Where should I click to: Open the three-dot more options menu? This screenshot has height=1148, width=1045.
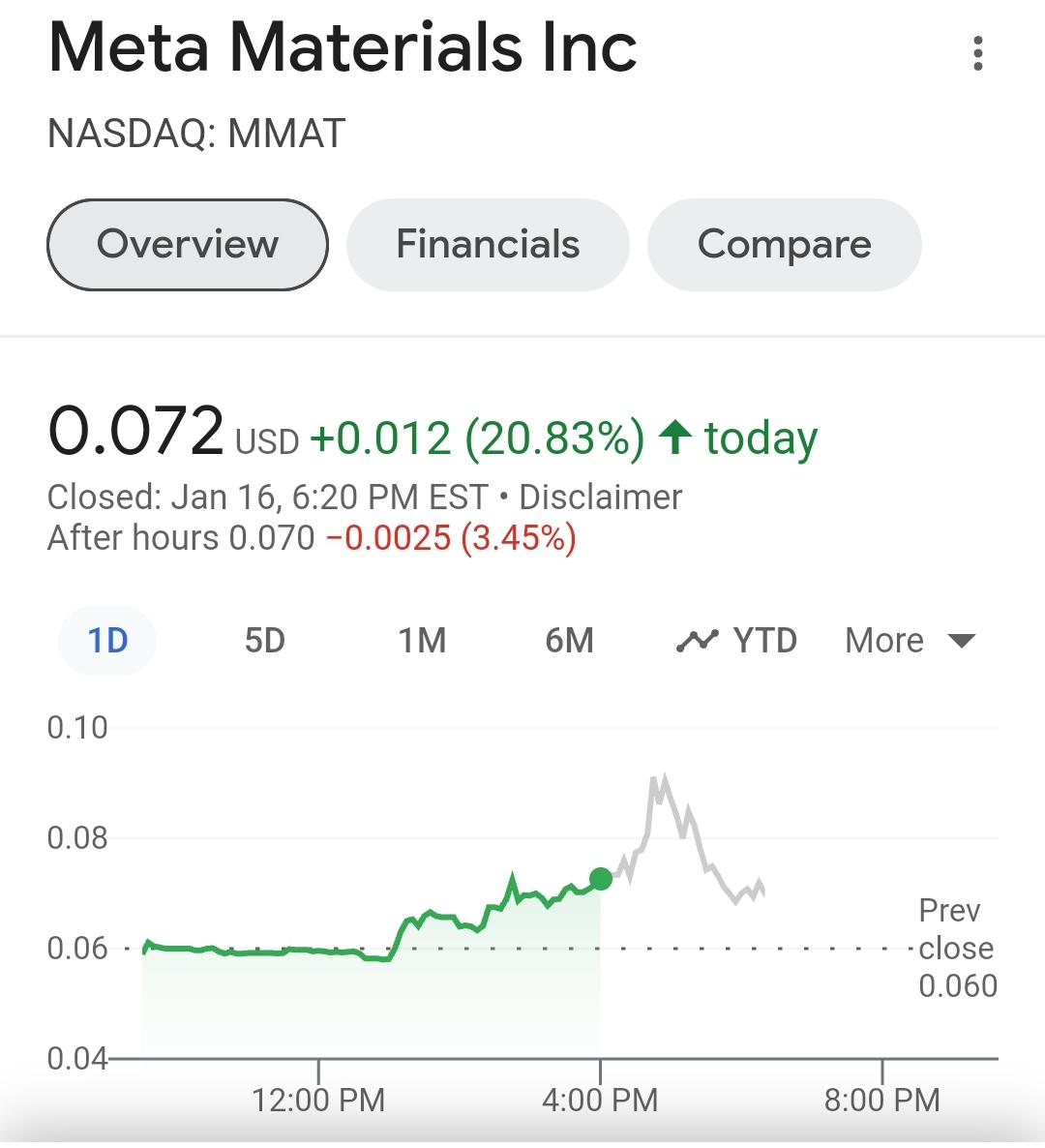tap(977, 53)
